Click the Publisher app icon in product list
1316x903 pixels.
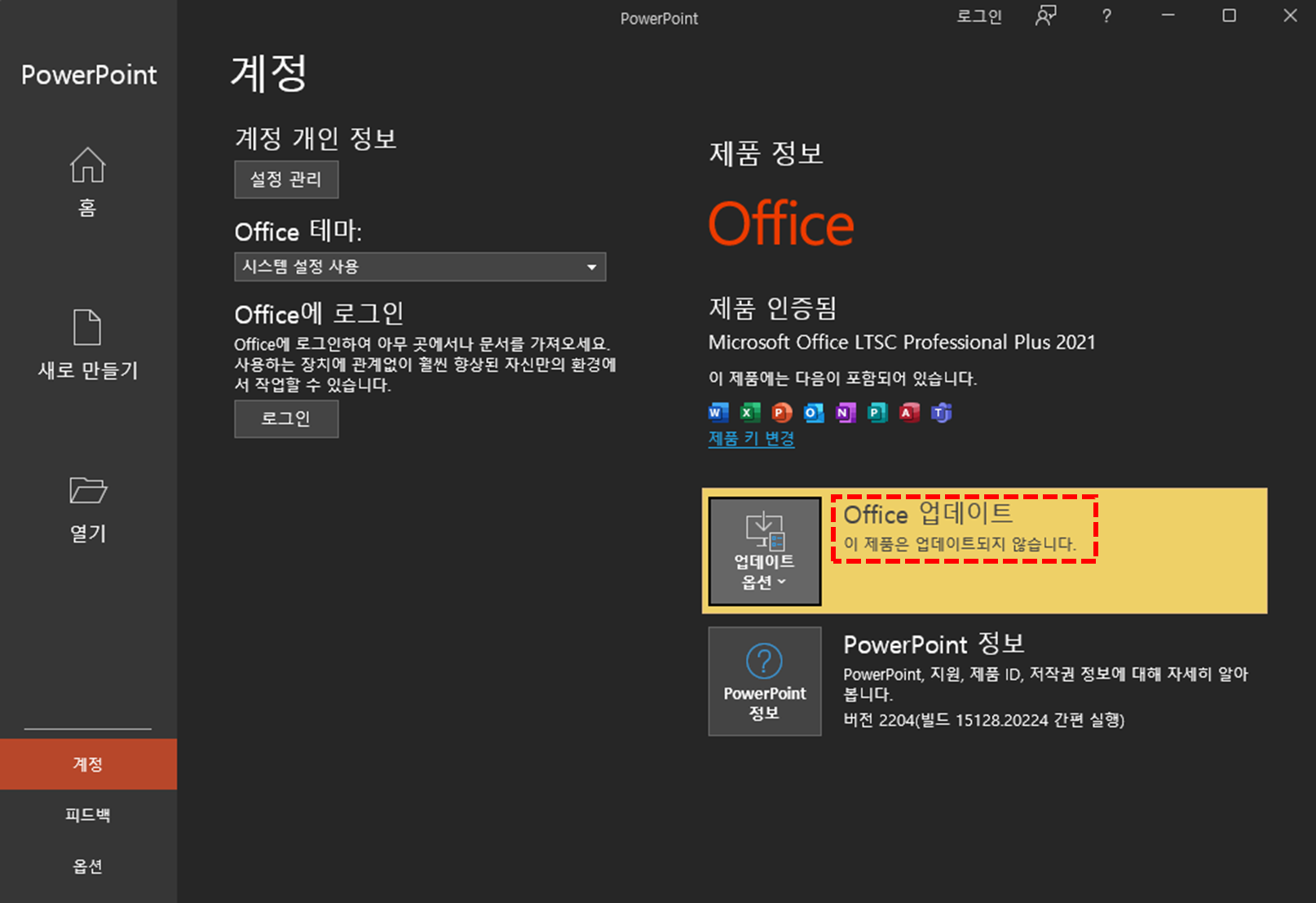(x=877, y=413)
